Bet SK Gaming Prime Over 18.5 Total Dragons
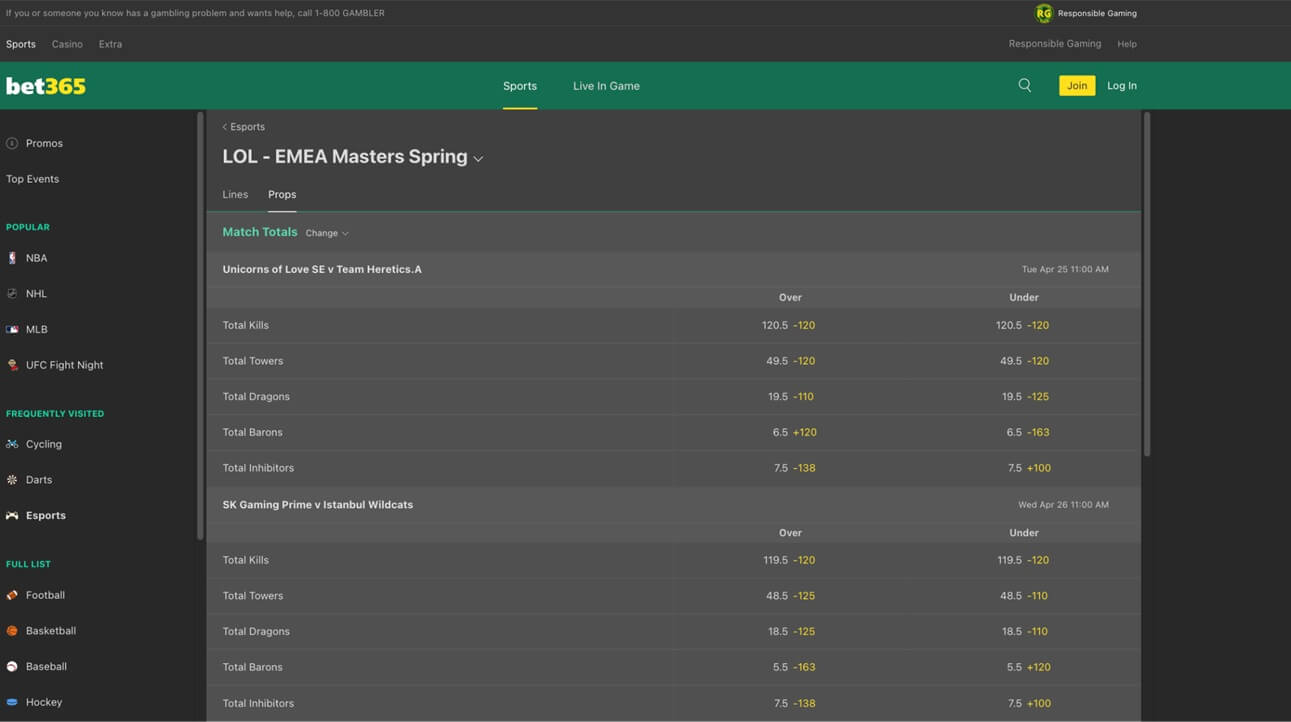Image resolution: width=1291 pixels, height=722 pixels. (x=791, y=632)
